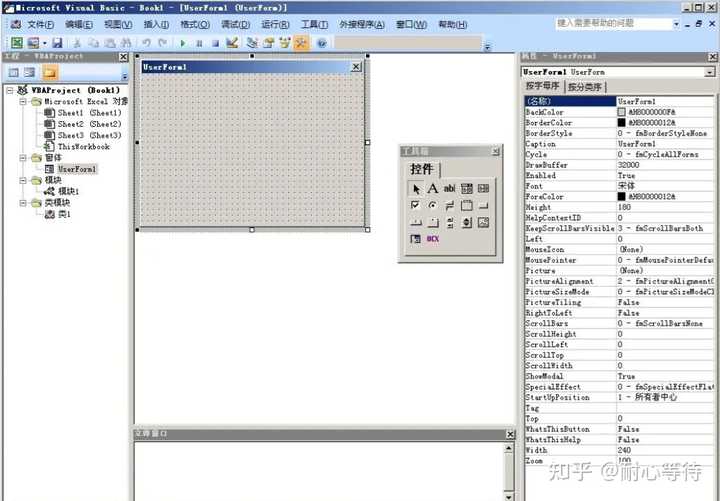Click the Break pause icon
This screenshot has width=720, height=501.
199,44
